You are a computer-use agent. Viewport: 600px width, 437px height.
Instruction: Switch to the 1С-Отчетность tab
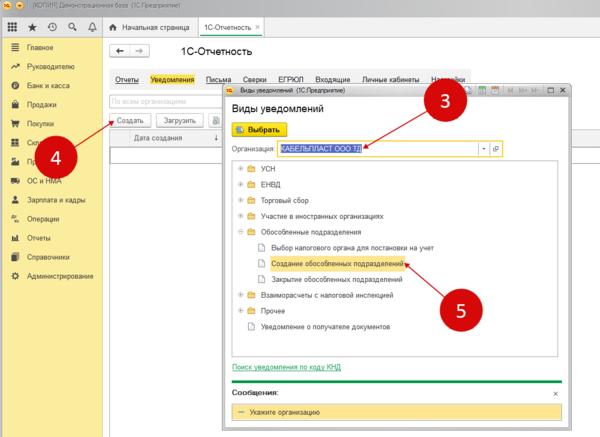click(228, 28)
